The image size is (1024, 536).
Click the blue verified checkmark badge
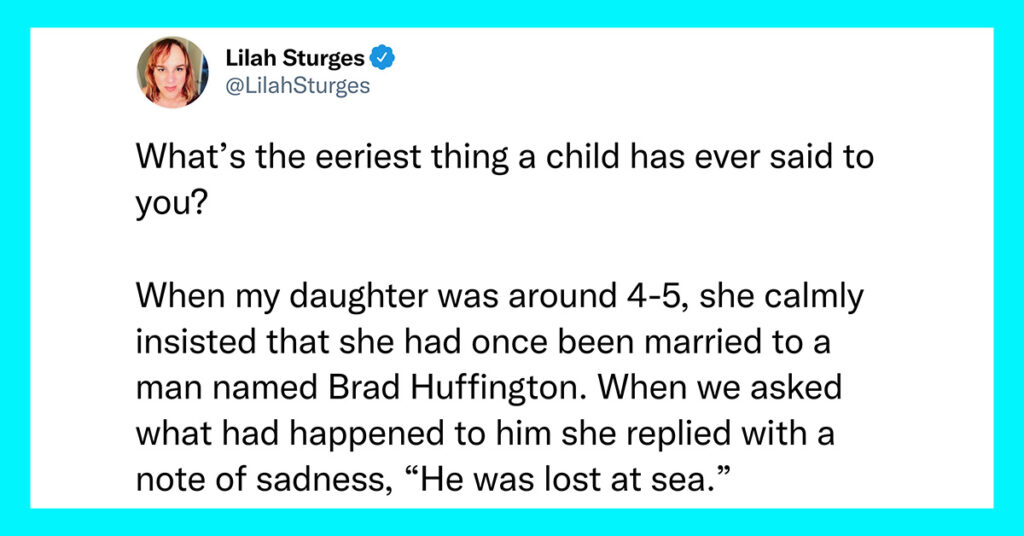click(382, 58)
